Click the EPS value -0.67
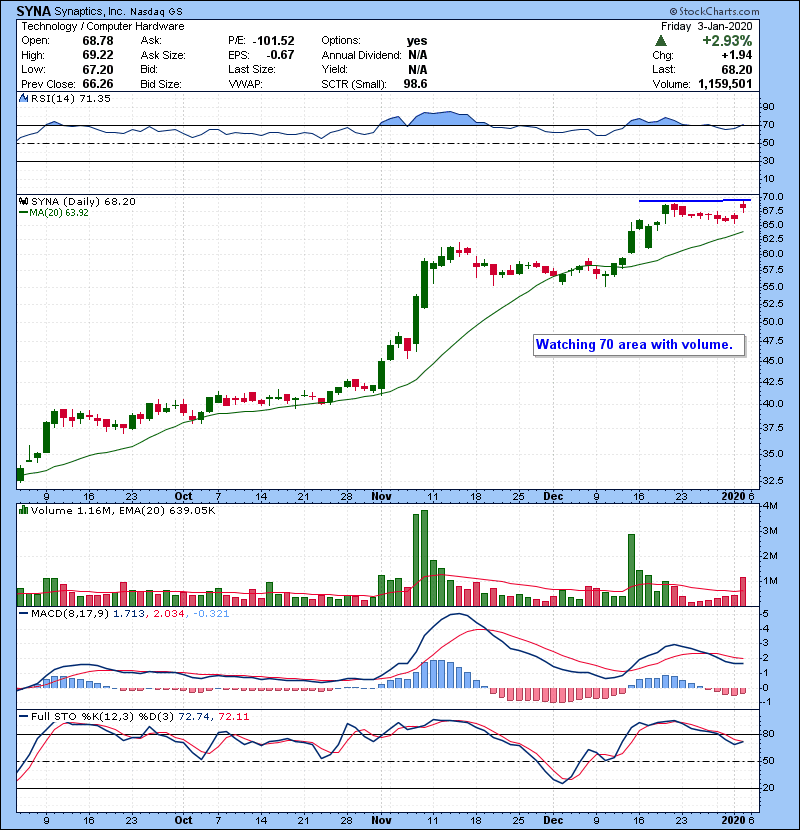 [280, 55]
